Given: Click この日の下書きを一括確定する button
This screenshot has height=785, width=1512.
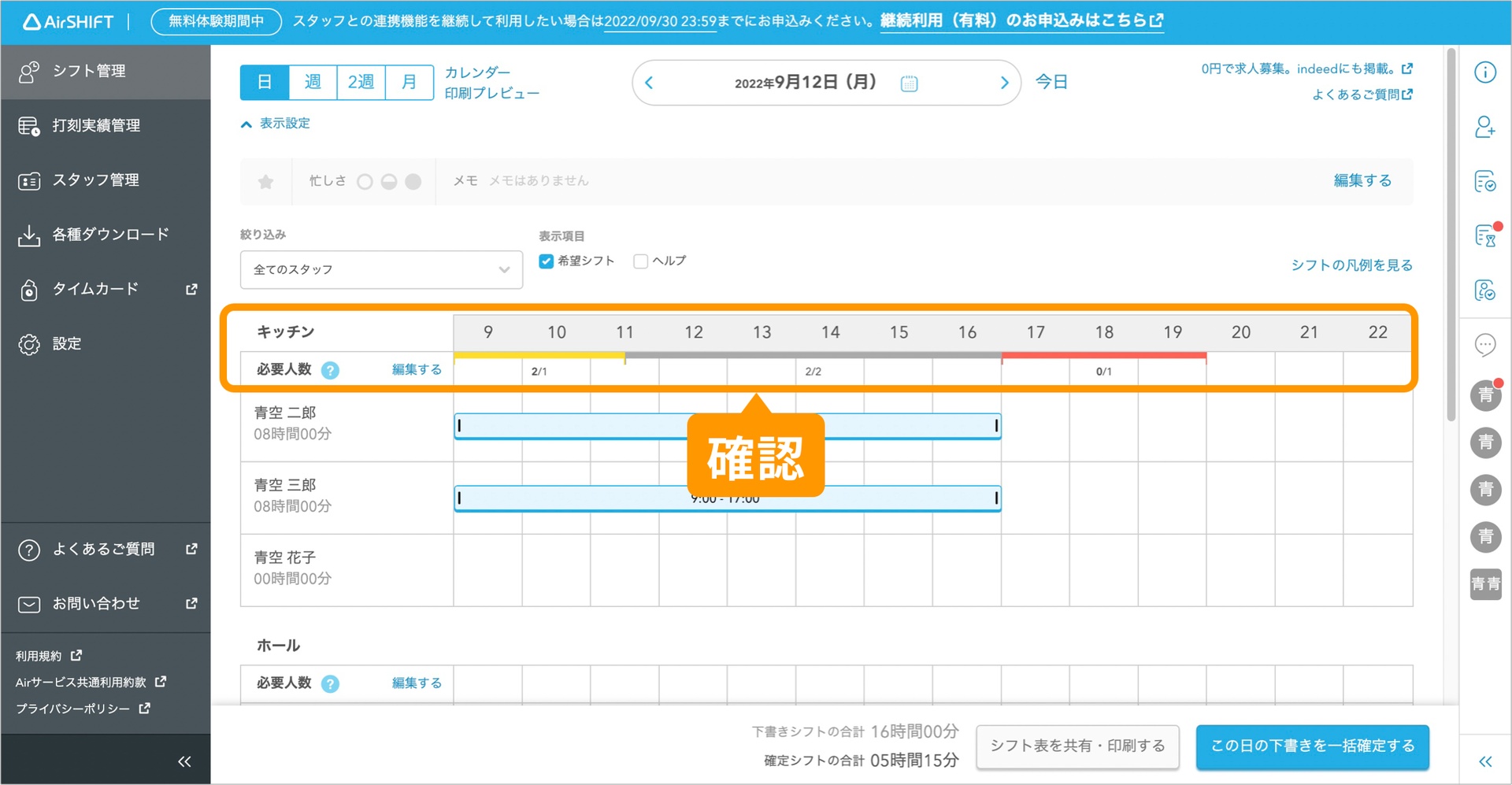Looking at the screenshot, I should point(1312,746).
